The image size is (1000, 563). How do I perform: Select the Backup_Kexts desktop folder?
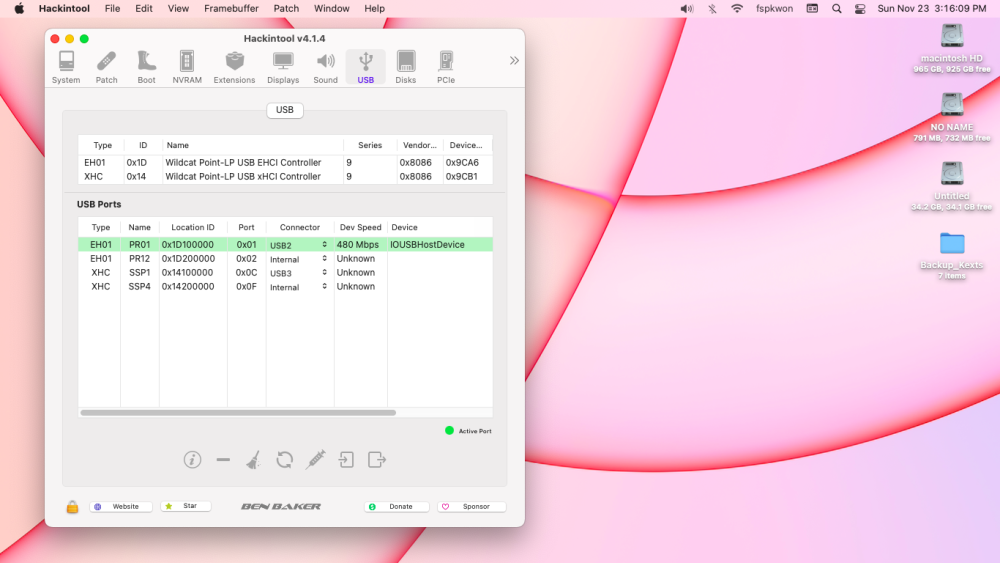pyautogui.click(x=952, y=256)
